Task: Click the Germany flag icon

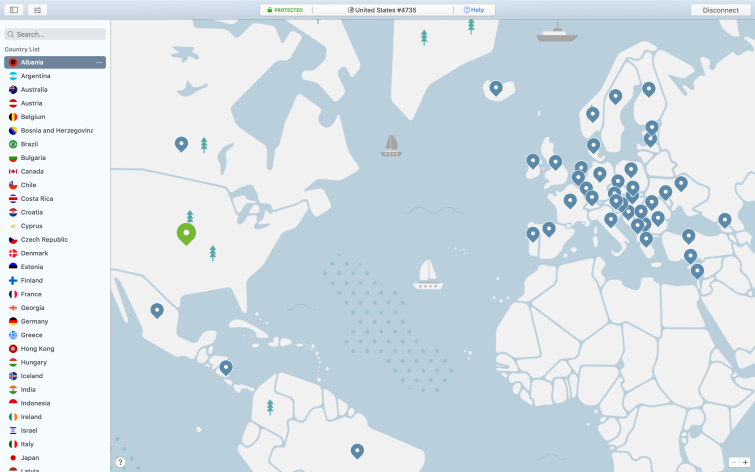Action: click(x=13, y=321)
